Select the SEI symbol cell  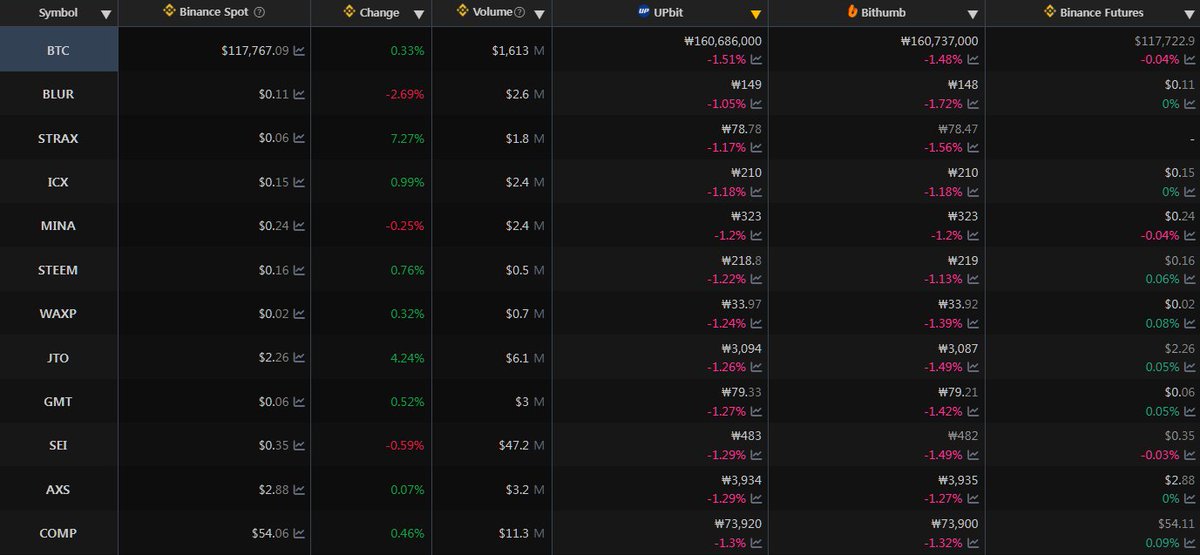pos(59,446)
